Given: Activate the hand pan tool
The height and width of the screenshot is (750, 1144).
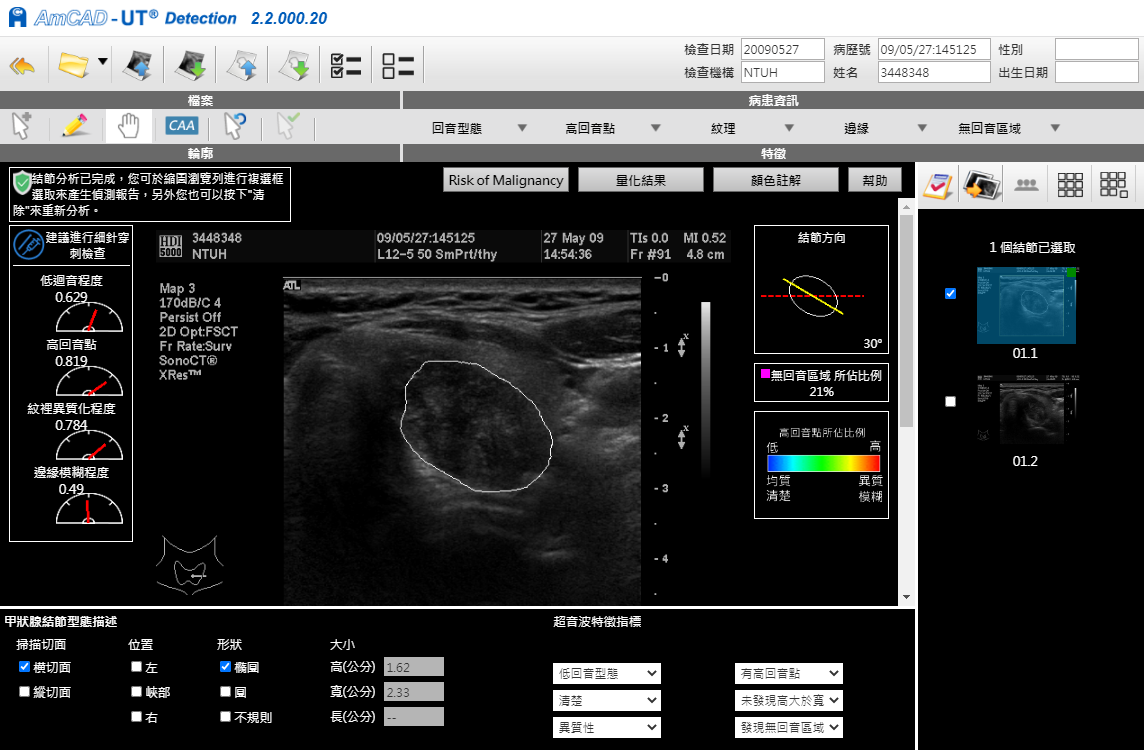Looking at the screenshot, I should click(128, 126).
